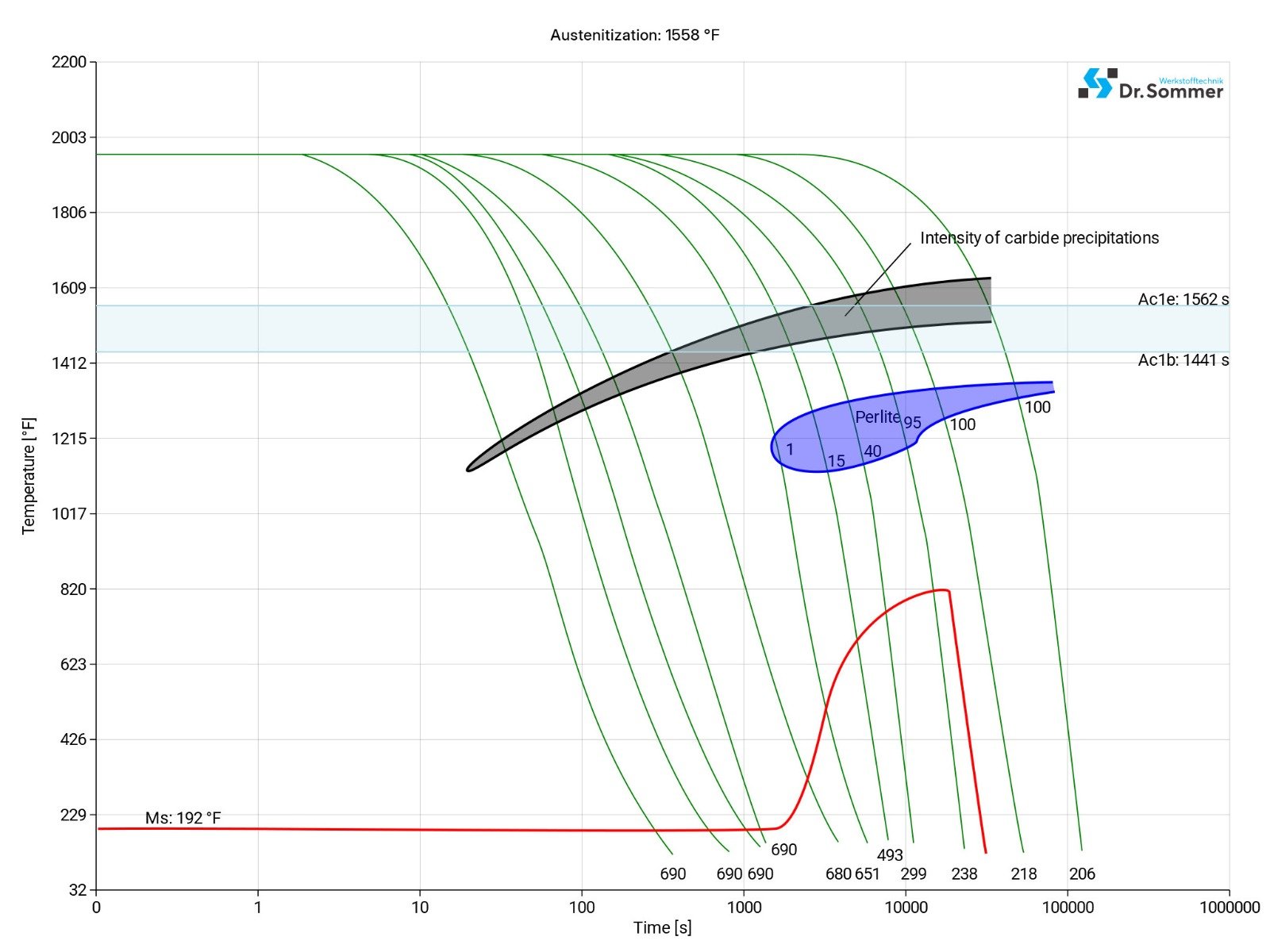
Task: Click the hardness value 493
Action: coord(890,855)
